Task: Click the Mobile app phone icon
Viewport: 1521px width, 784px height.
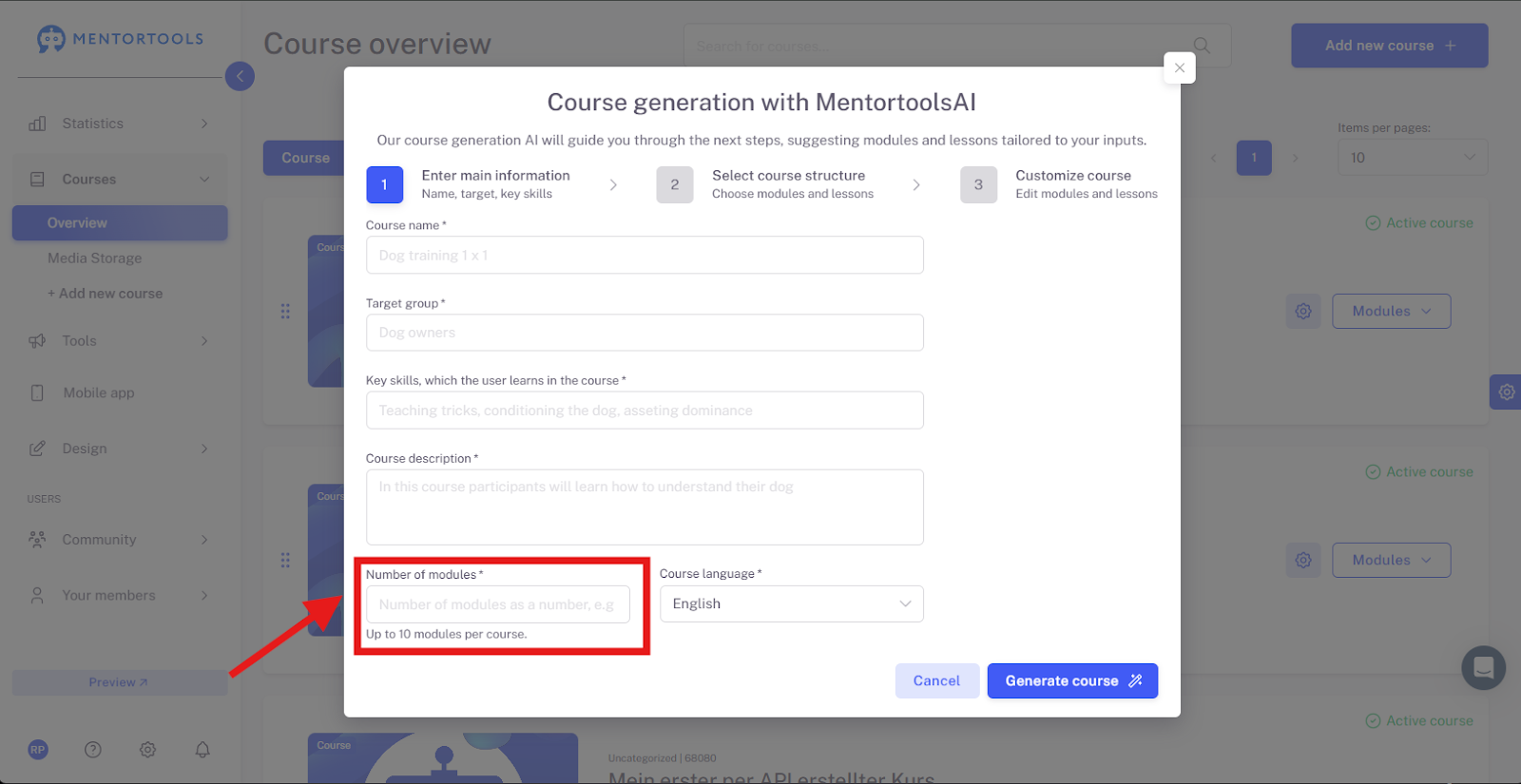Action: pyautogui.click(x=37, y=393)
